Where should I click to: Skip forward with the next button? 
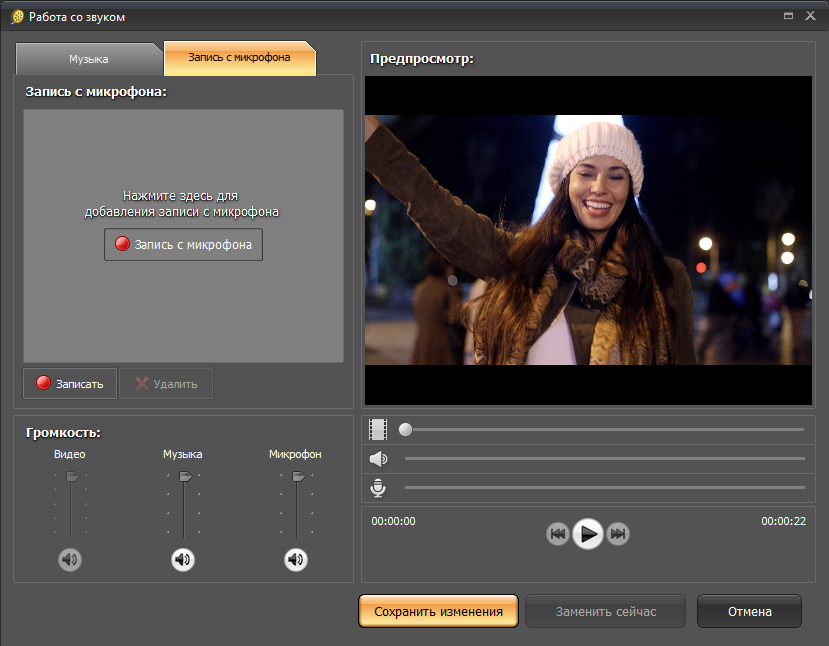(x=618, y=534)
